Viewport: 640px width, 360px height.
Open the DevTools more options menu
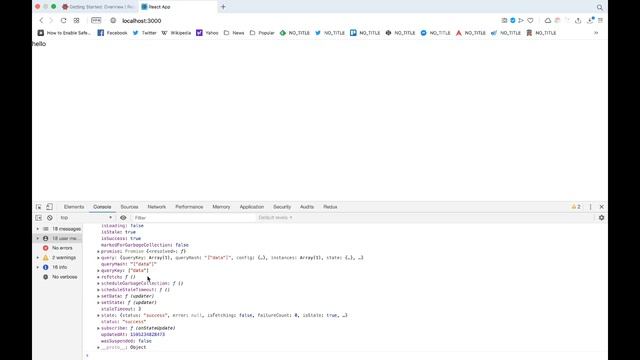[x=590, y=207]
